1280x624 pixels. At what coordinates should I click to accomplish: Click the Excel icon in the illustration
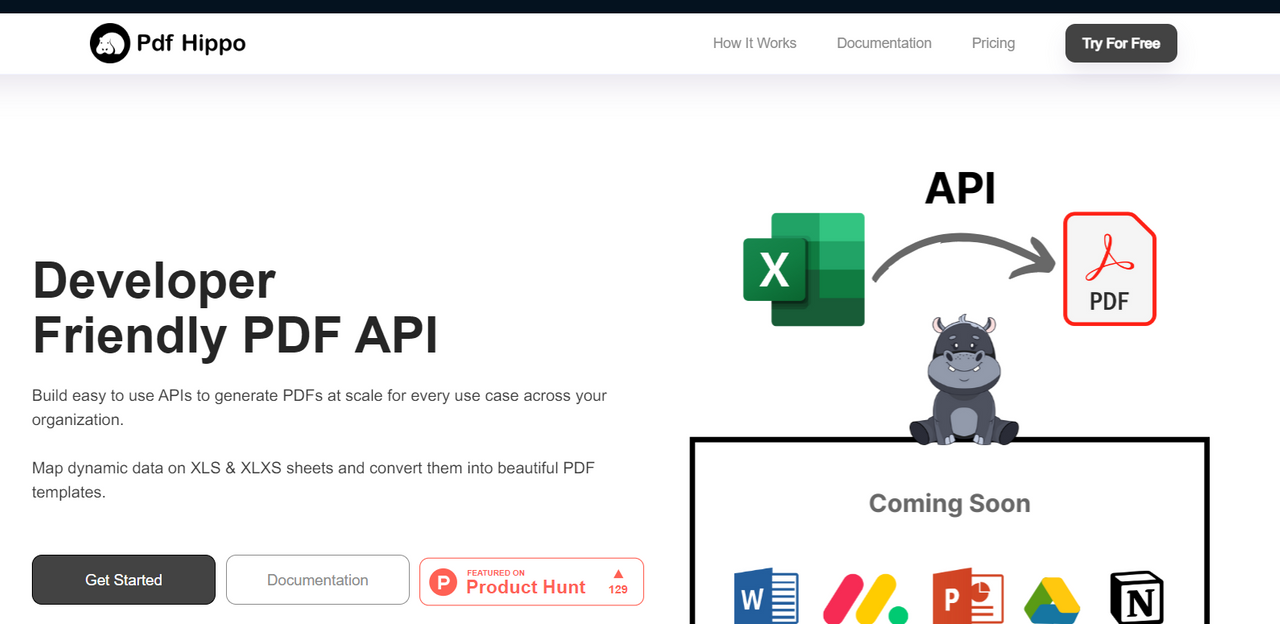803,269
